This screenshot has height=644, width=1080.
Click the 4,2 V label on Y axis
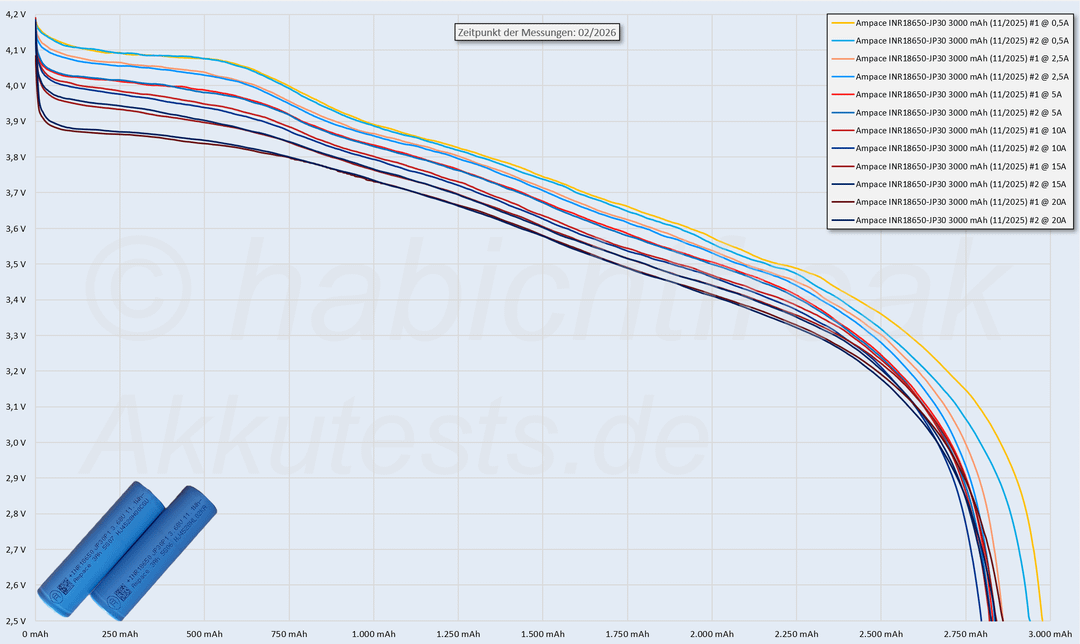click(x=16, y=14)
